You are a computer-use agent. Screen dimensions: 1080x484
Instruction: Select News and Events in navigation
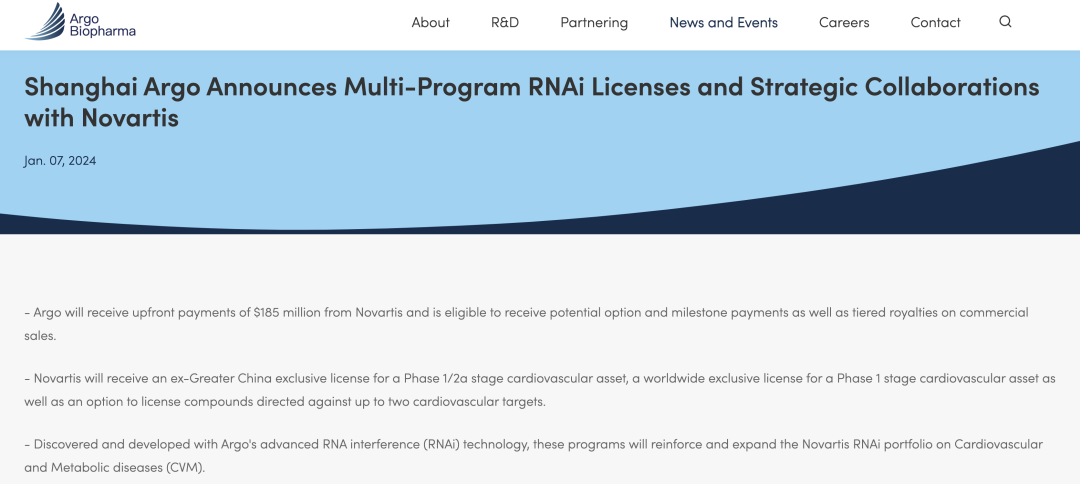[723, 23]
